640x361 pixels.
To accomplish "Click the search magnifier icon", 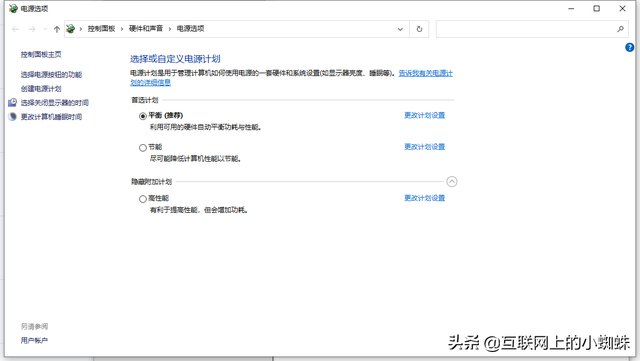I will pos(620,29).
